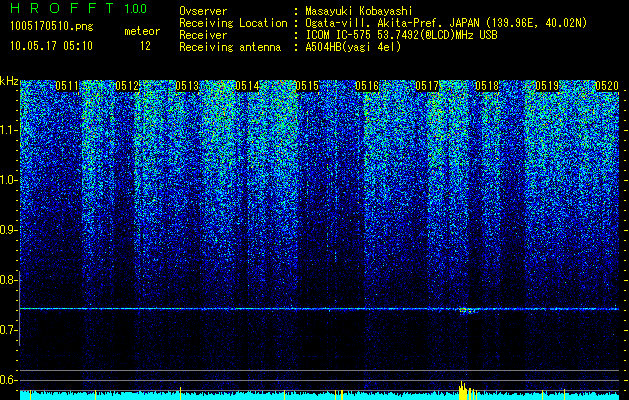Screen dimensions: 629x400
Task: Click the observer name Masayuki Kobayashi
Action: [359, 11]
